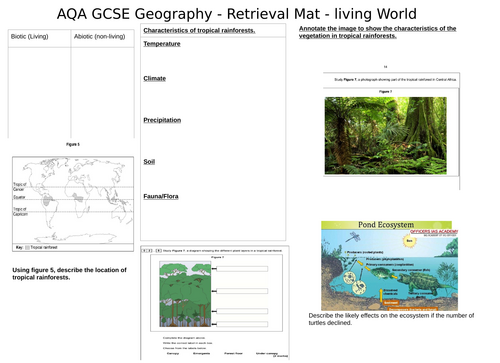The height and width of the screenshot is (363, 500).
Task: Click the 'Tropic of Cancer' map label
Action: click(x=19, y=187)
